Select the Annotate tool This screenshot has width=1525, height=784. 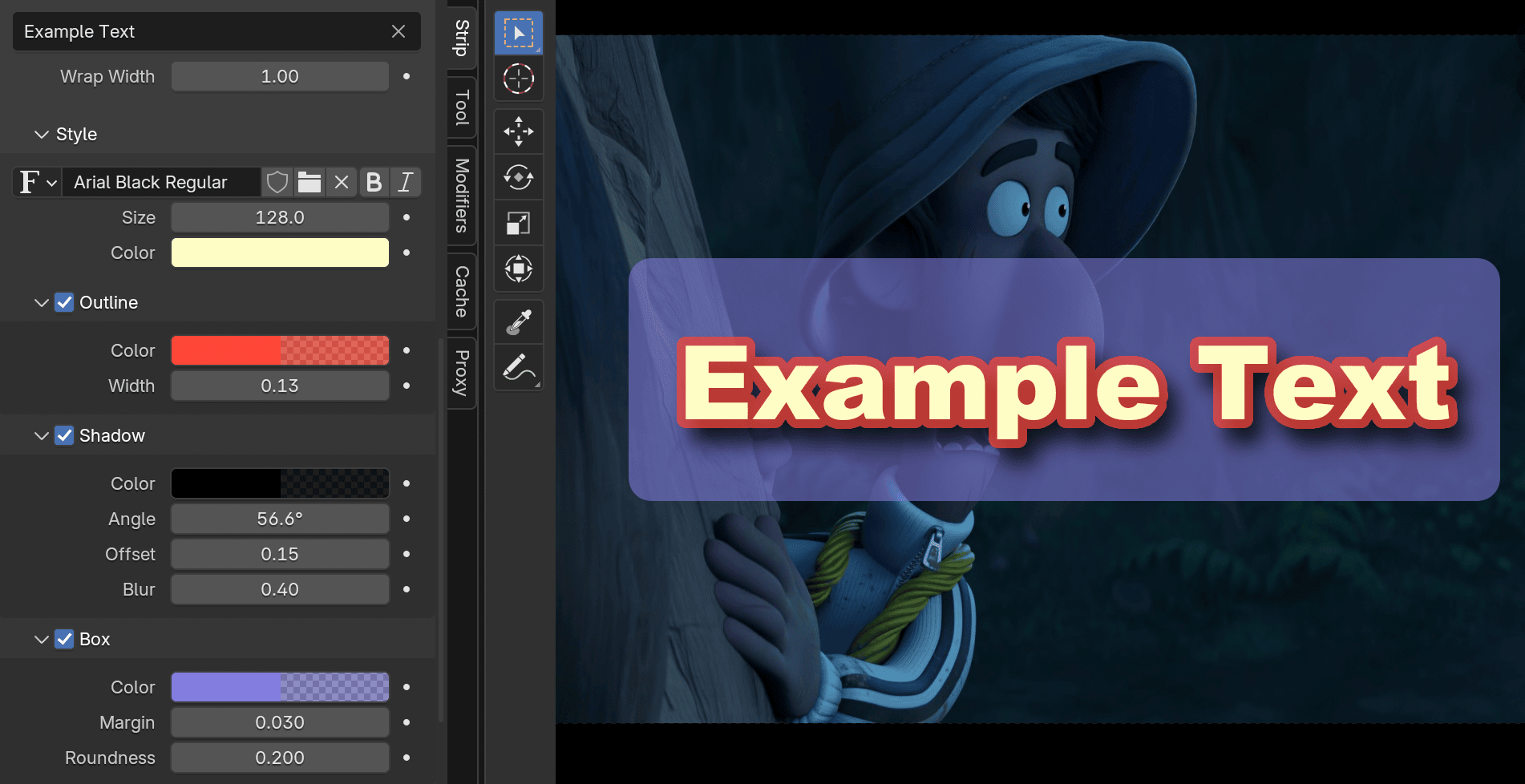click(519, 368)
